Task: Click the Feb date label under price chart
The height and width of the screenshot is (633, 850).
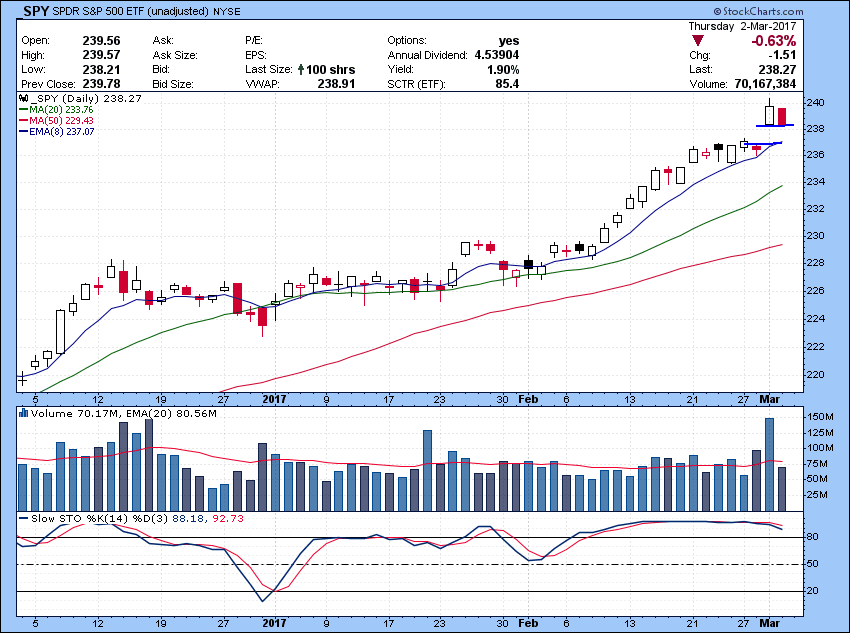Action: click(528, 399)
